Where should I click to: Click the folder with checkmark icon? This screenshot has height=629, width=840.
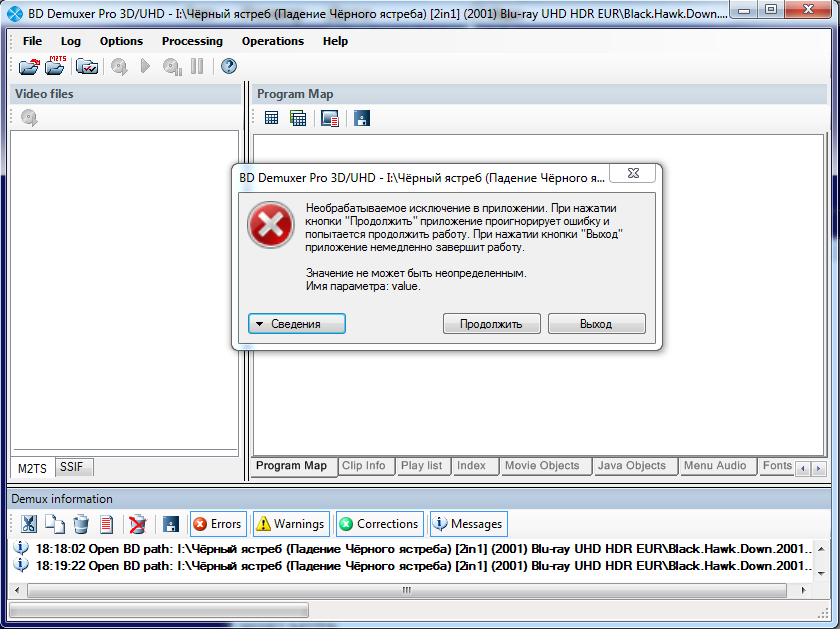click(86, 66)
